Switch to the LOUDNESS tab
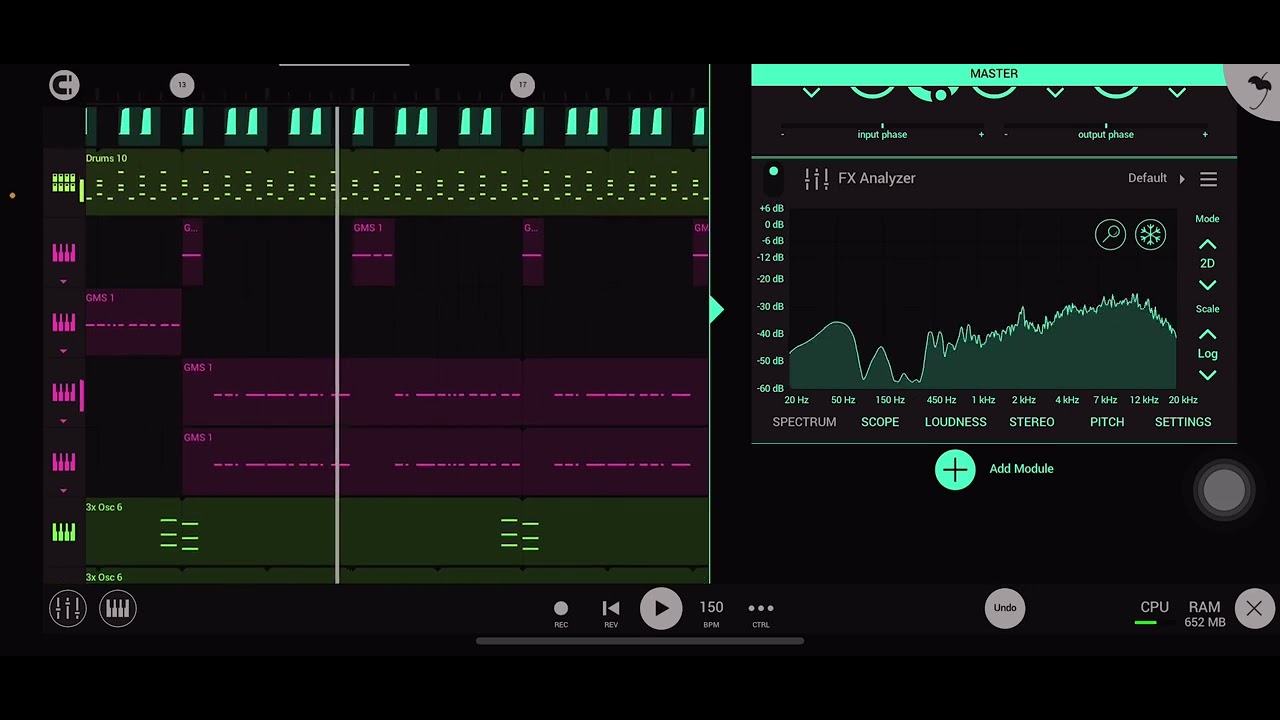Image resolution: width=1280 pixels, height=720 pixels. pos(955,422)
